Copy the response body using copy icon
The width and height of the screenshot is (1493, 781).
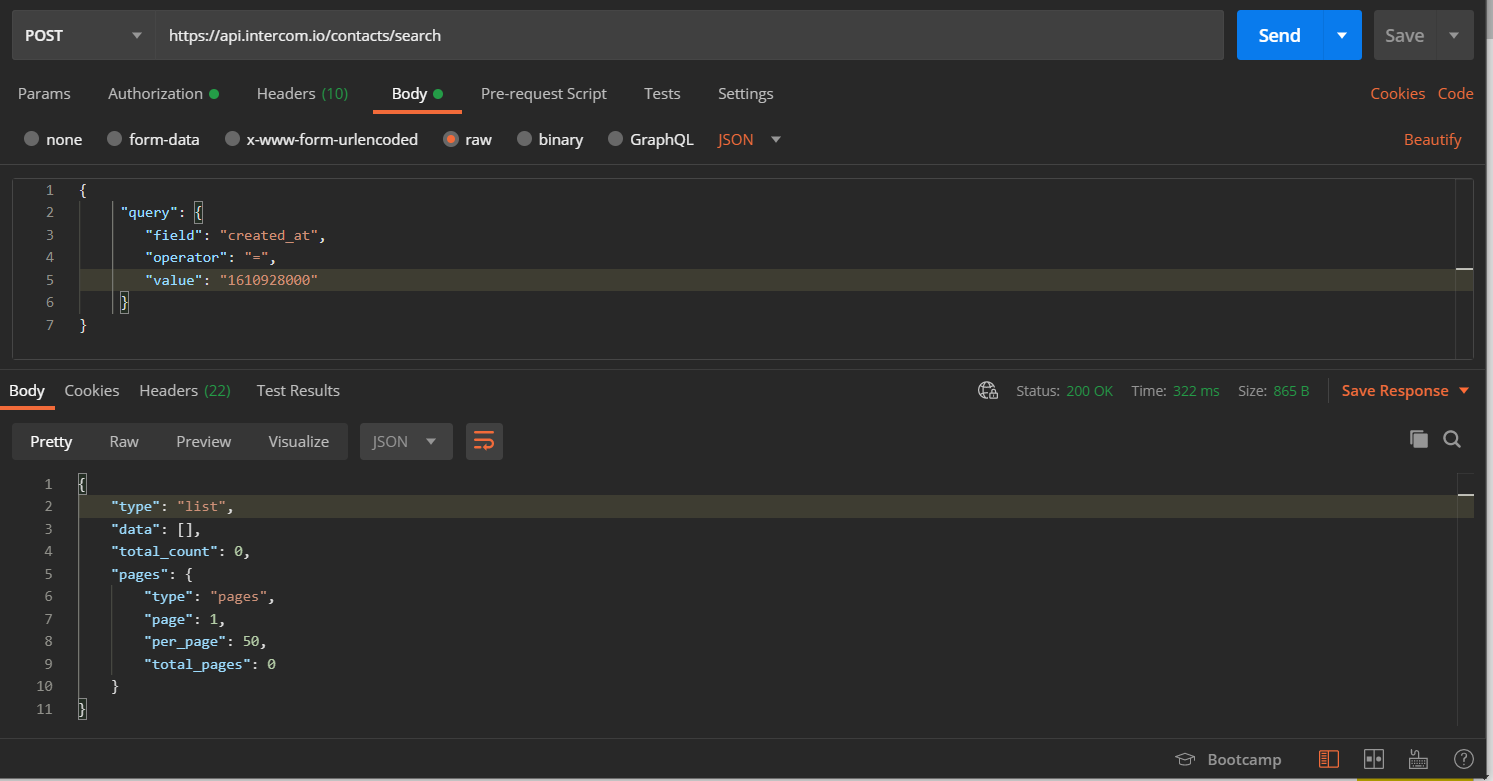[x=1418, y=439]
